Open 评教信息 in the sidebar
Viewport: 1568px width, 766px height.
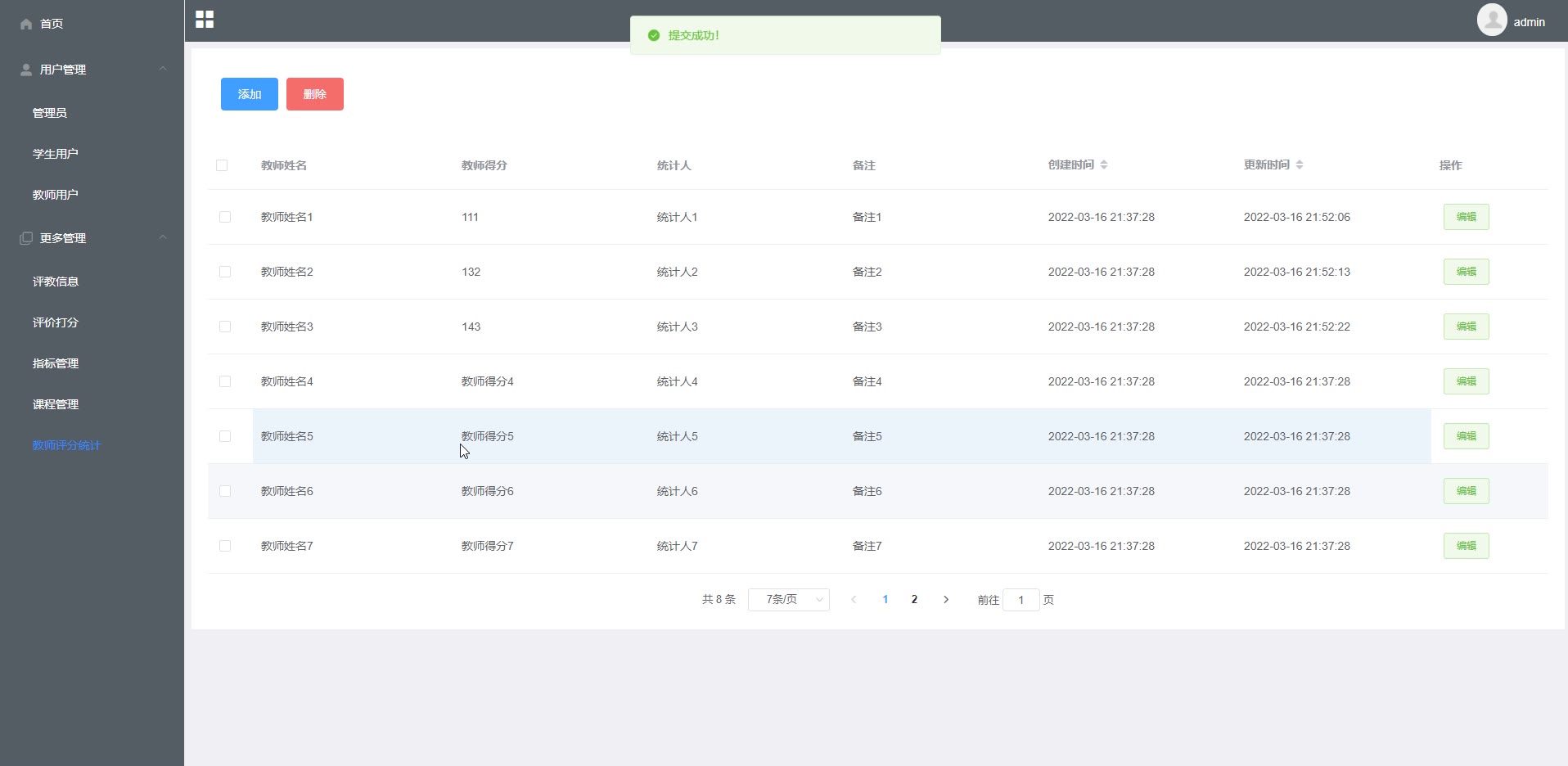point(56,282)
